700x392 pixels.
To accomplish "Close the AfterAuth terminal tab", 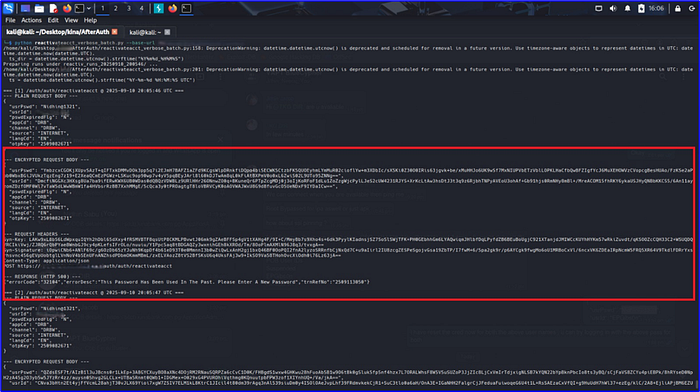I will click(115, 32).
